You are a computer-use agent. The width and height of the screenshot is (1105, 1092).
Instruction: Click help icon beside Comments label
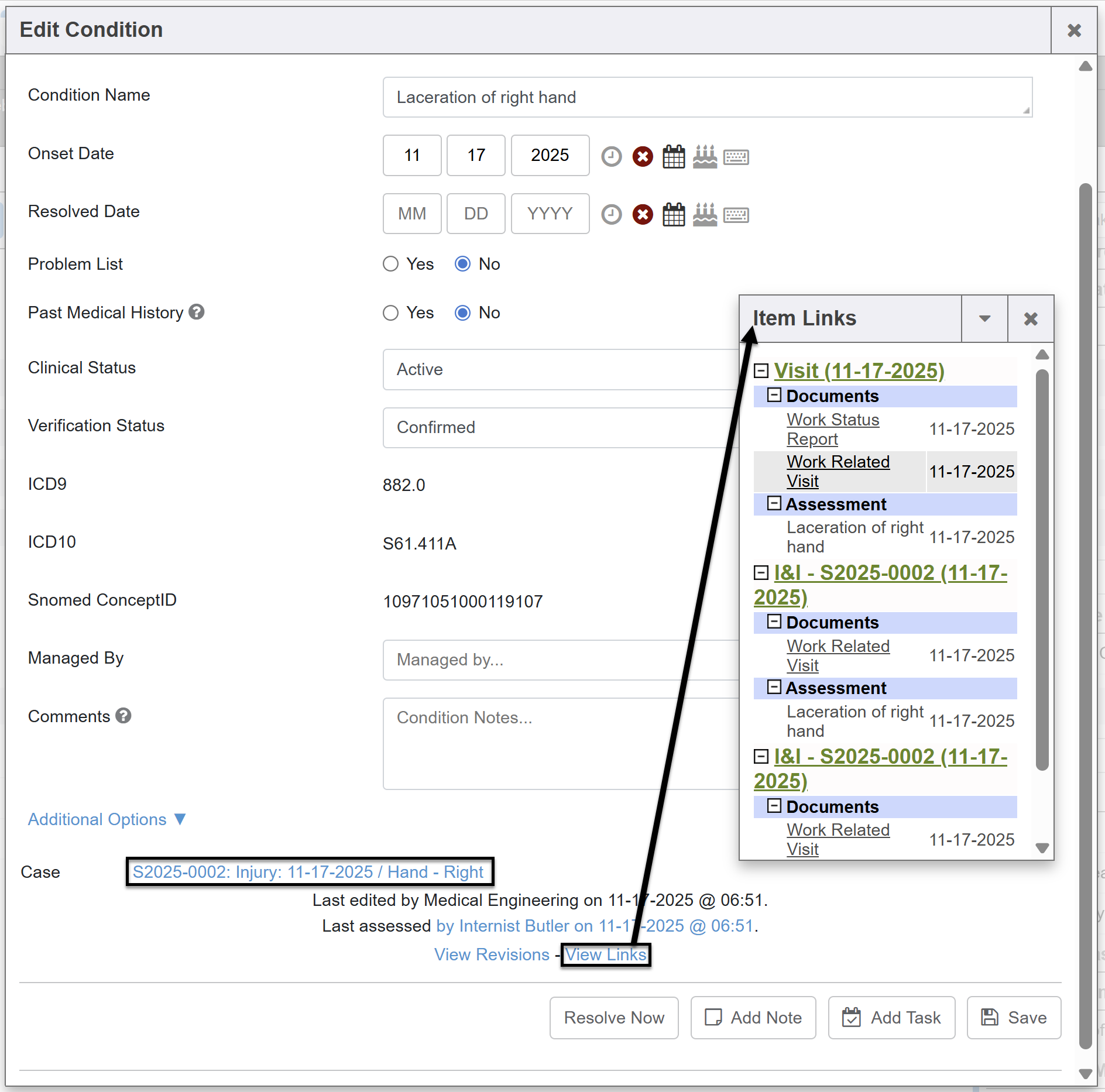click(x=123, y=716)
